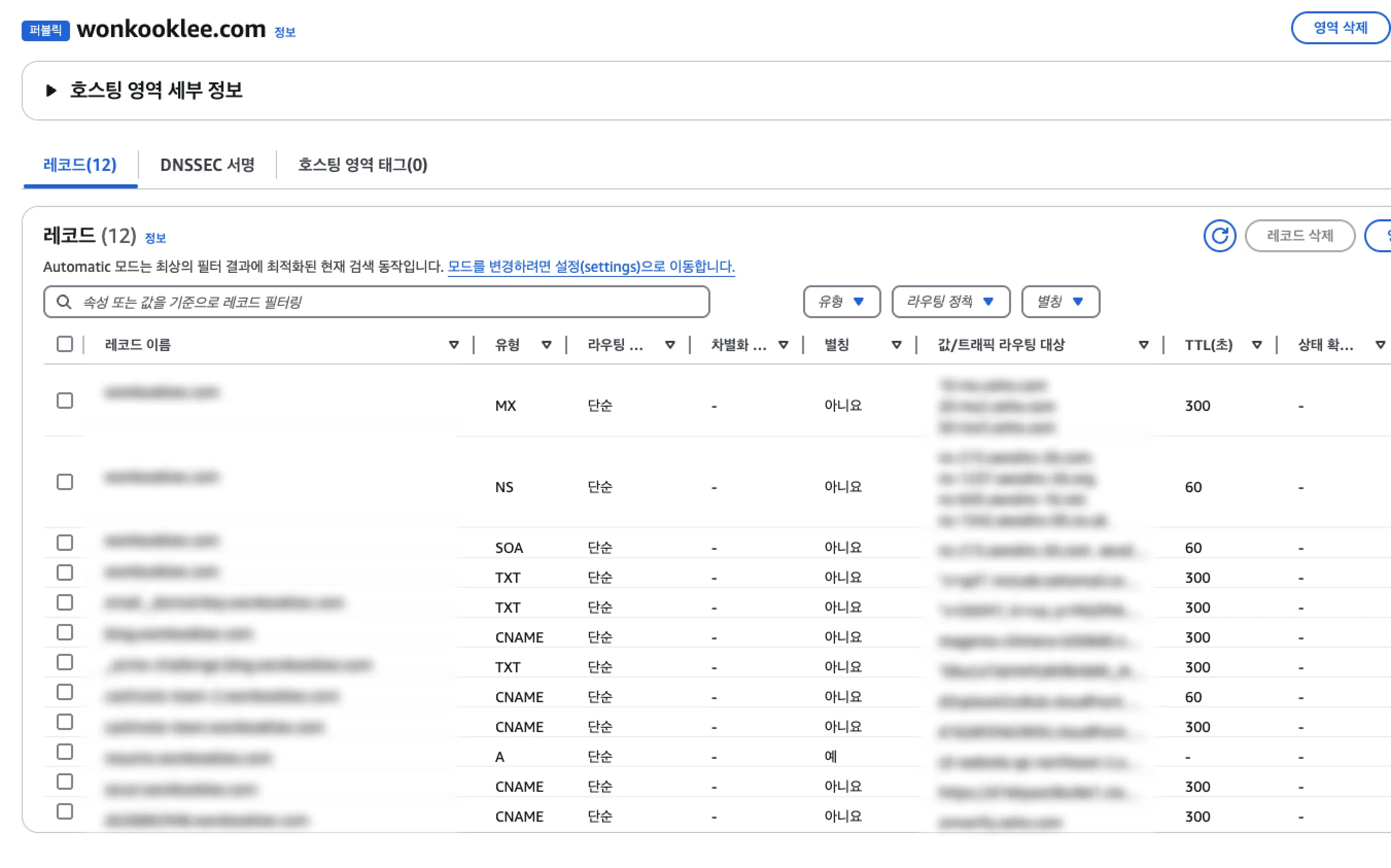Click the 레코드 이름 column header
The height and width of the screenshot is (868, 1391).
pos(138,345)
